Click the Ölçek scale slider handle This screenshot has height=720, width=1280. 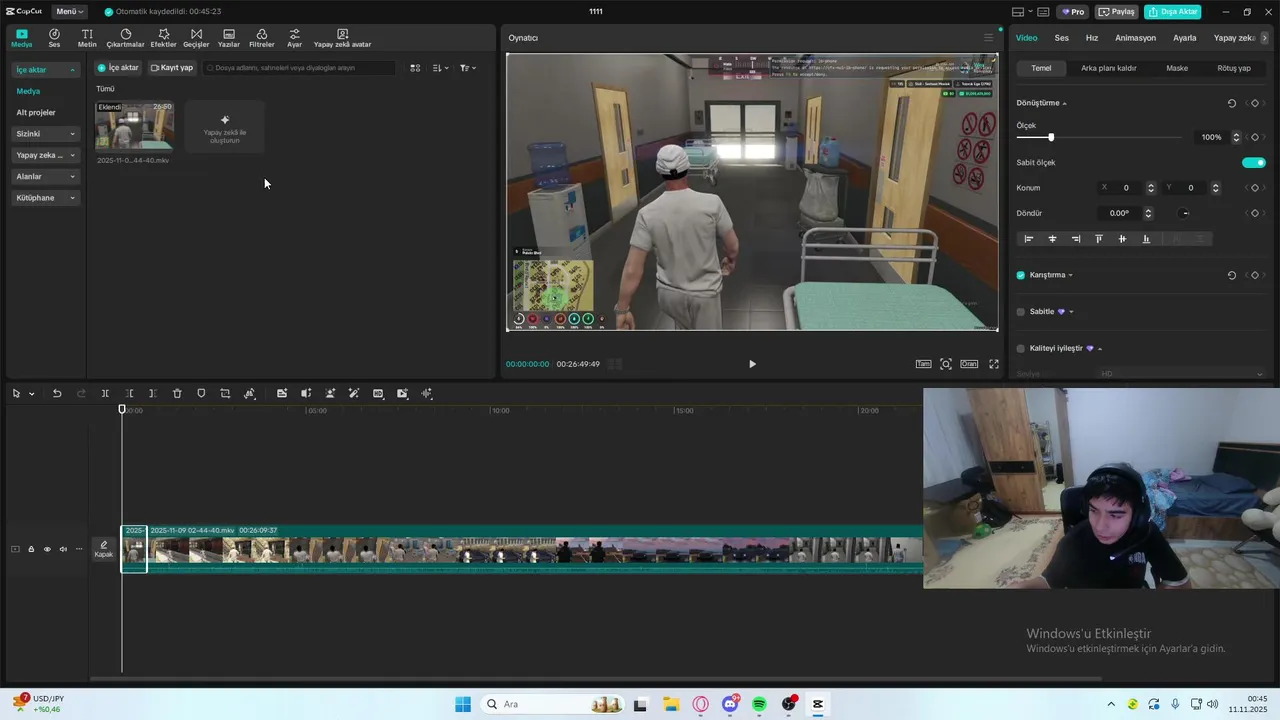click(x=1051, y=137)
